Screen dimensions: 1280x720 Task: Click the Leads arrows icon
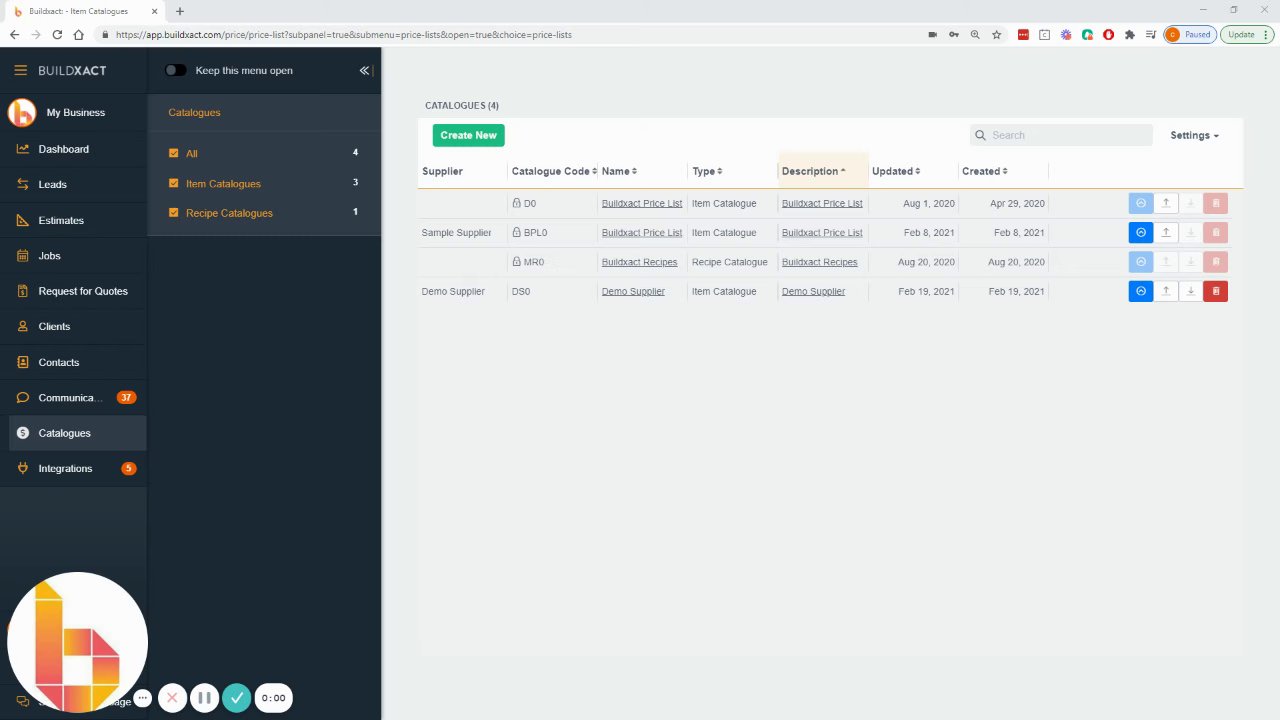click(23, 184)
